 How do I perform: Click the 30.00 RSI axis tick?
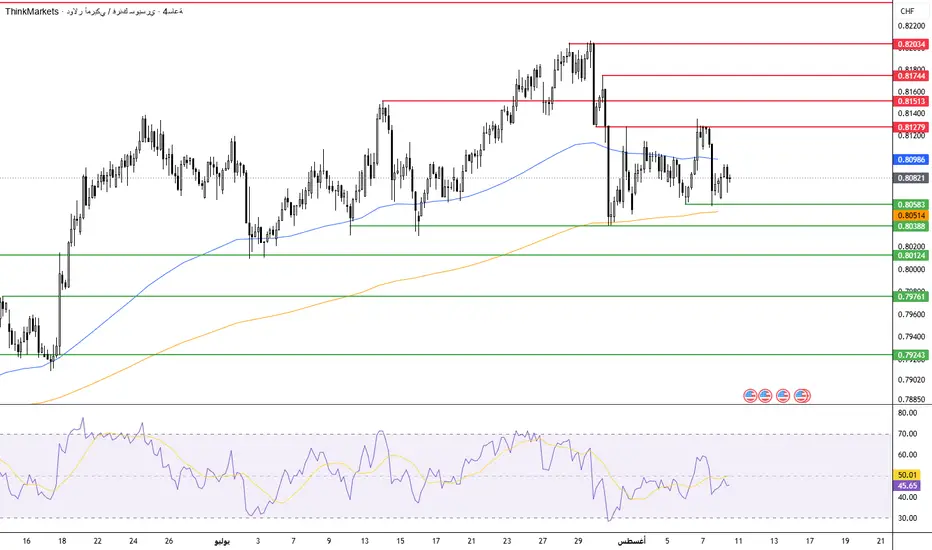pyautogui.click(x=907, y=518)
